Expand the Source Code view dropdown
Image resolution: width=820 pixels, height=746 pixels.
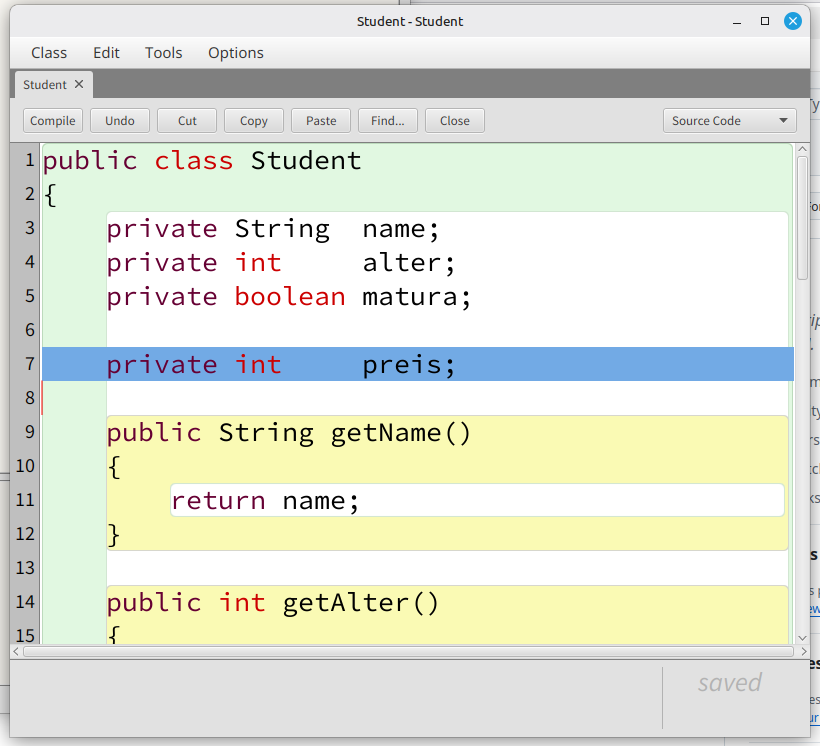point(729,121)
